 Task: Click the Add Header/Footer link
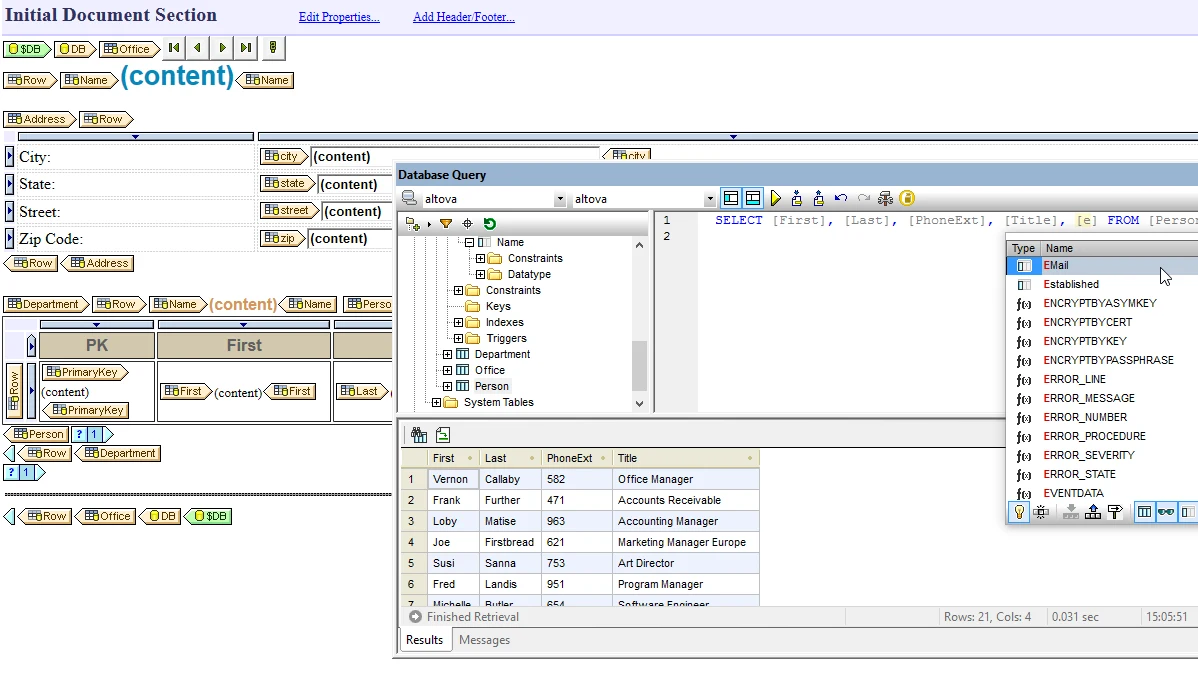point(464,17)
